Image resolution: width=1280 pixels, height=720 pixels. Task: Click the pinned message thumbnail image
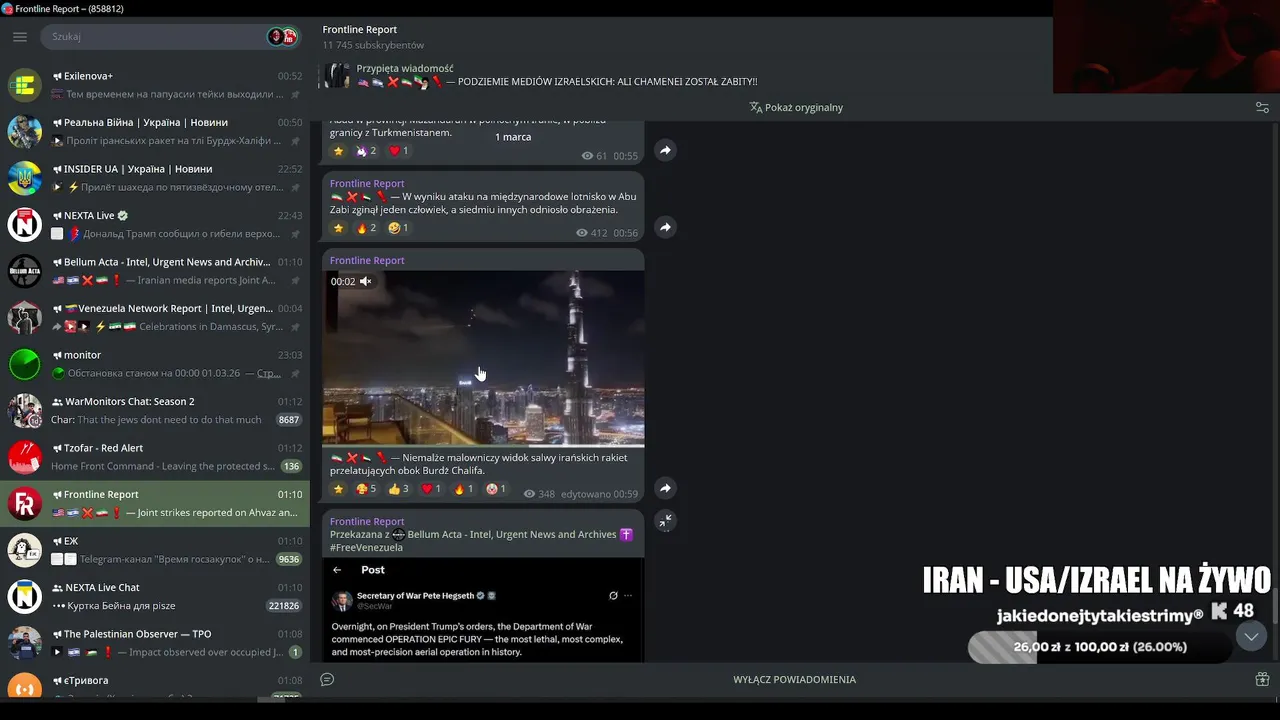tap(338, 75)
